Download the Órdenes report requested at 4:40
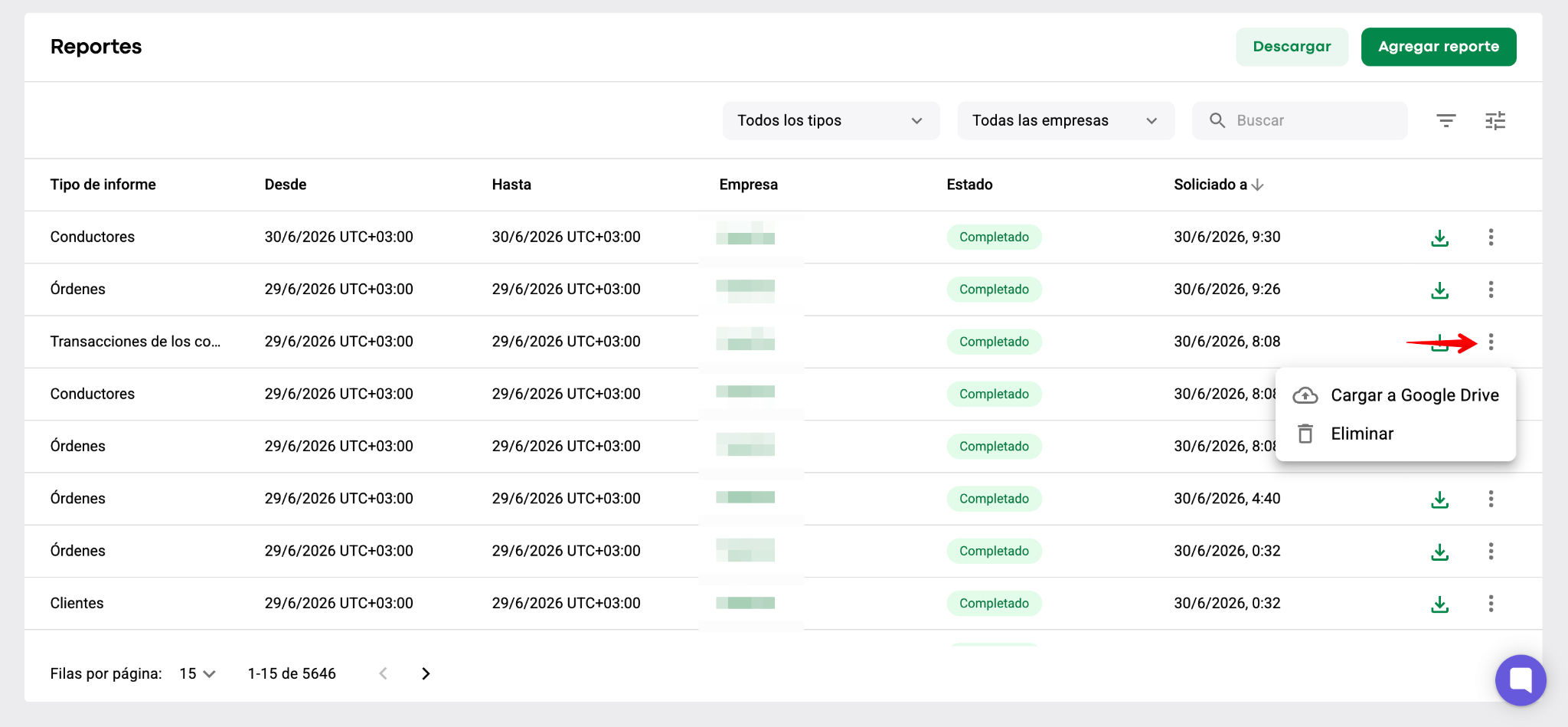1568x727 pixels. click(1439, 499)
